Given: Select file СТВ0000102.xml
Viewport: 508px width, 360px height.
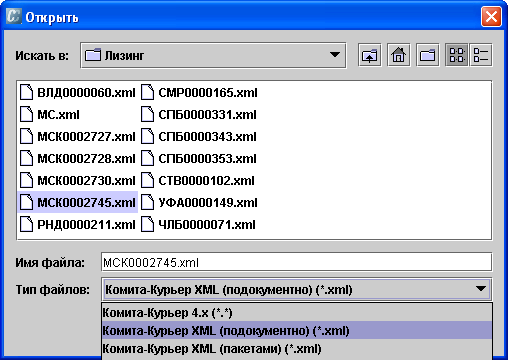Looking at the screenshot, I should (x=198, y=181).
